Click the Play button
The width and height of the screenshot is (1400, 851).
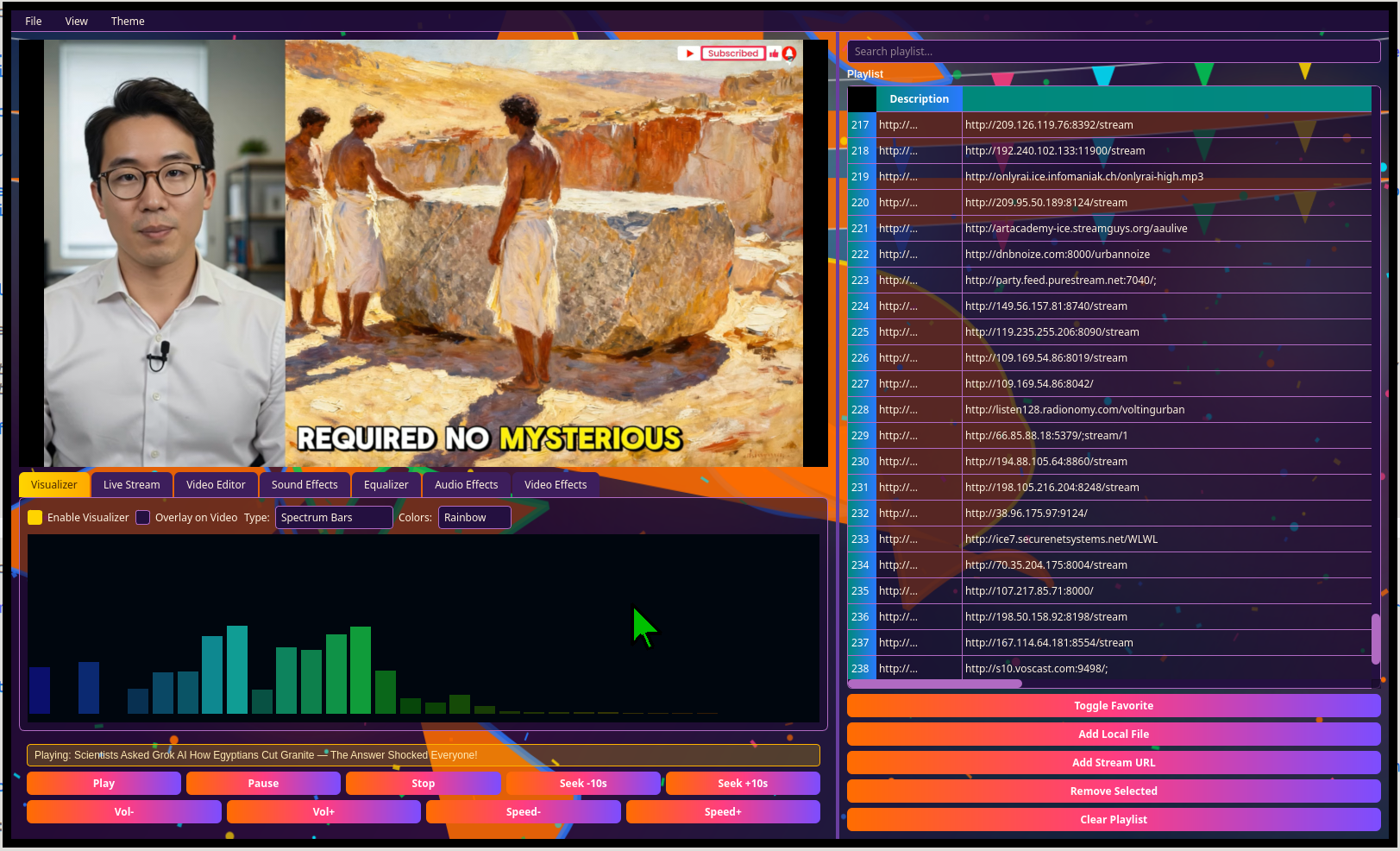click(x=104, y=784)
